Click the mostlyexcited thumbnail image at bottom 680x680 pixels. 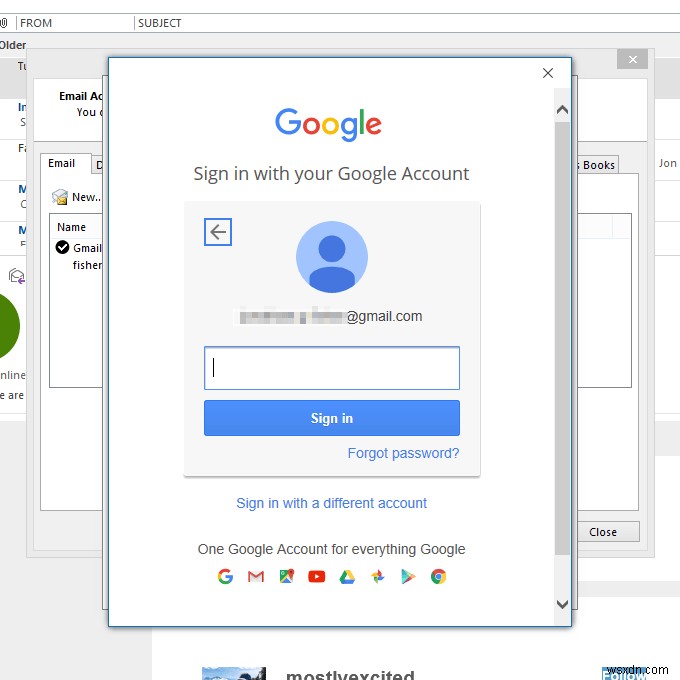click(234, 673)
